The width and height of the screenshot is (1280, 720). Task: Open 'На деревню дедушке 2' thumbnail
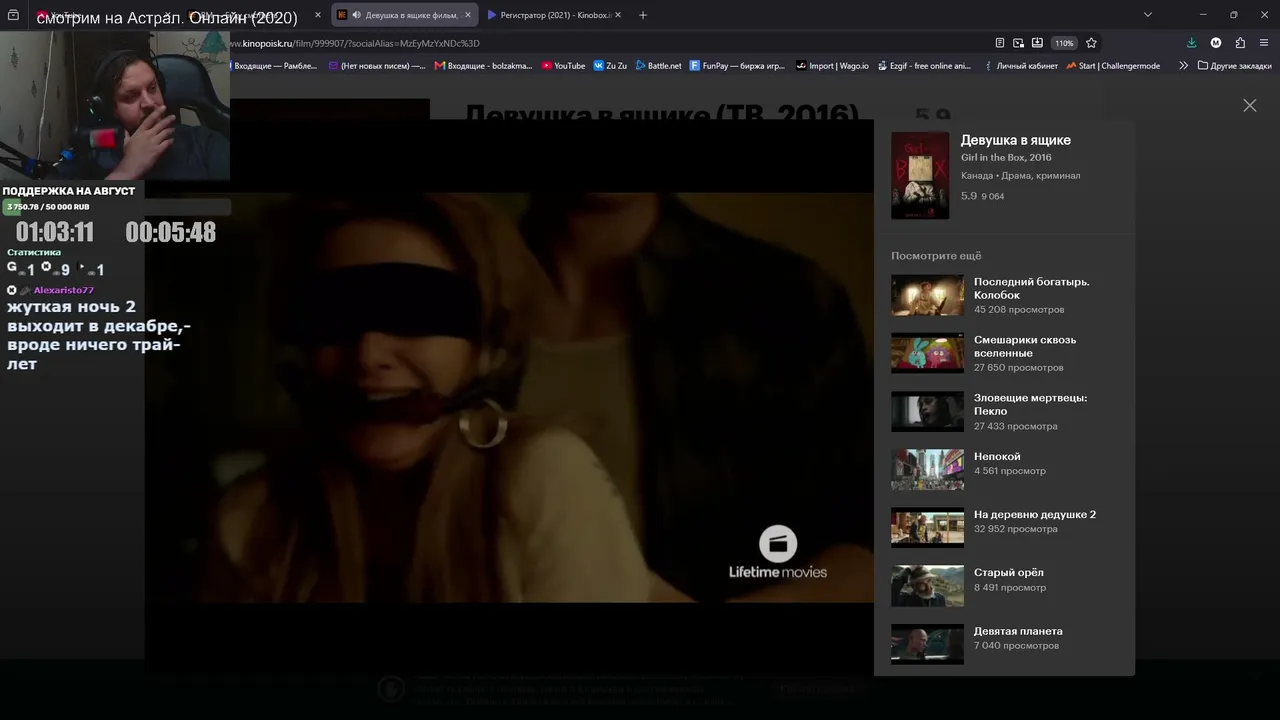coord(927,528)
